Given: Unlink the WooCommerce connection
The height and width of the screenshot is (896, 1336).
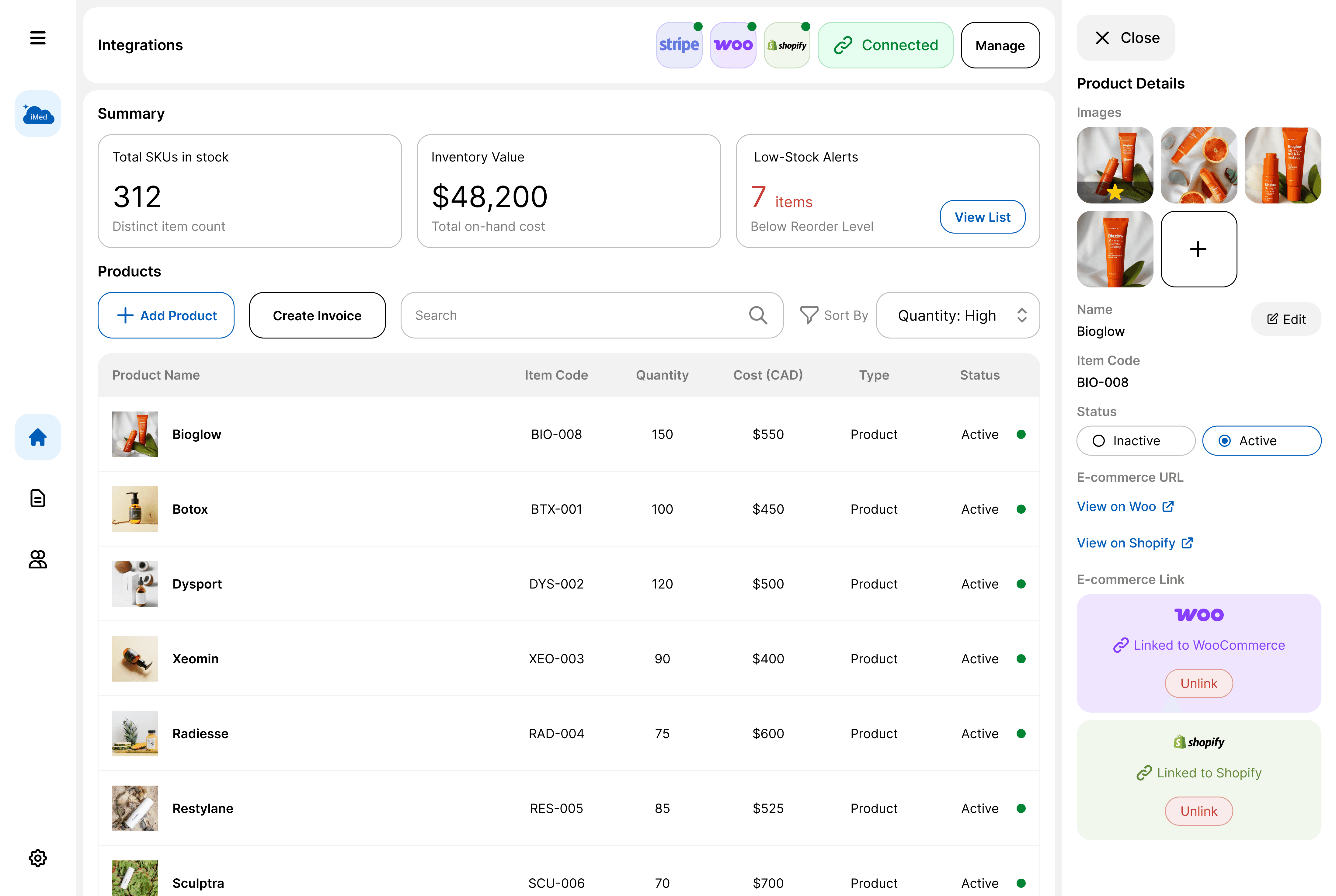Looking at the screenshot, I should tap(1198, 683).
